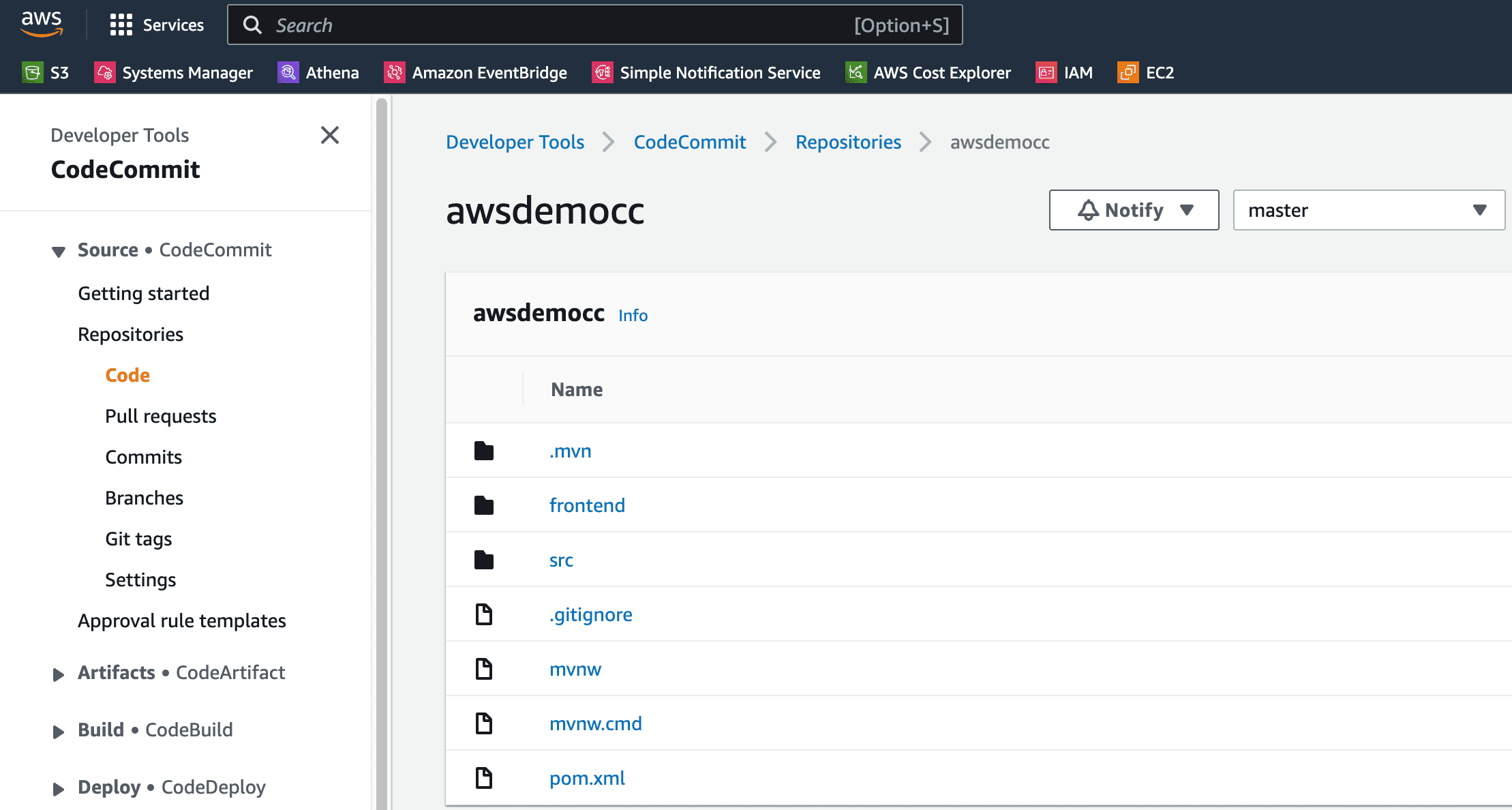Collapse the Source CodeCommit section
This screenshot has height=810, width=1512.
[x=59, y=252]
